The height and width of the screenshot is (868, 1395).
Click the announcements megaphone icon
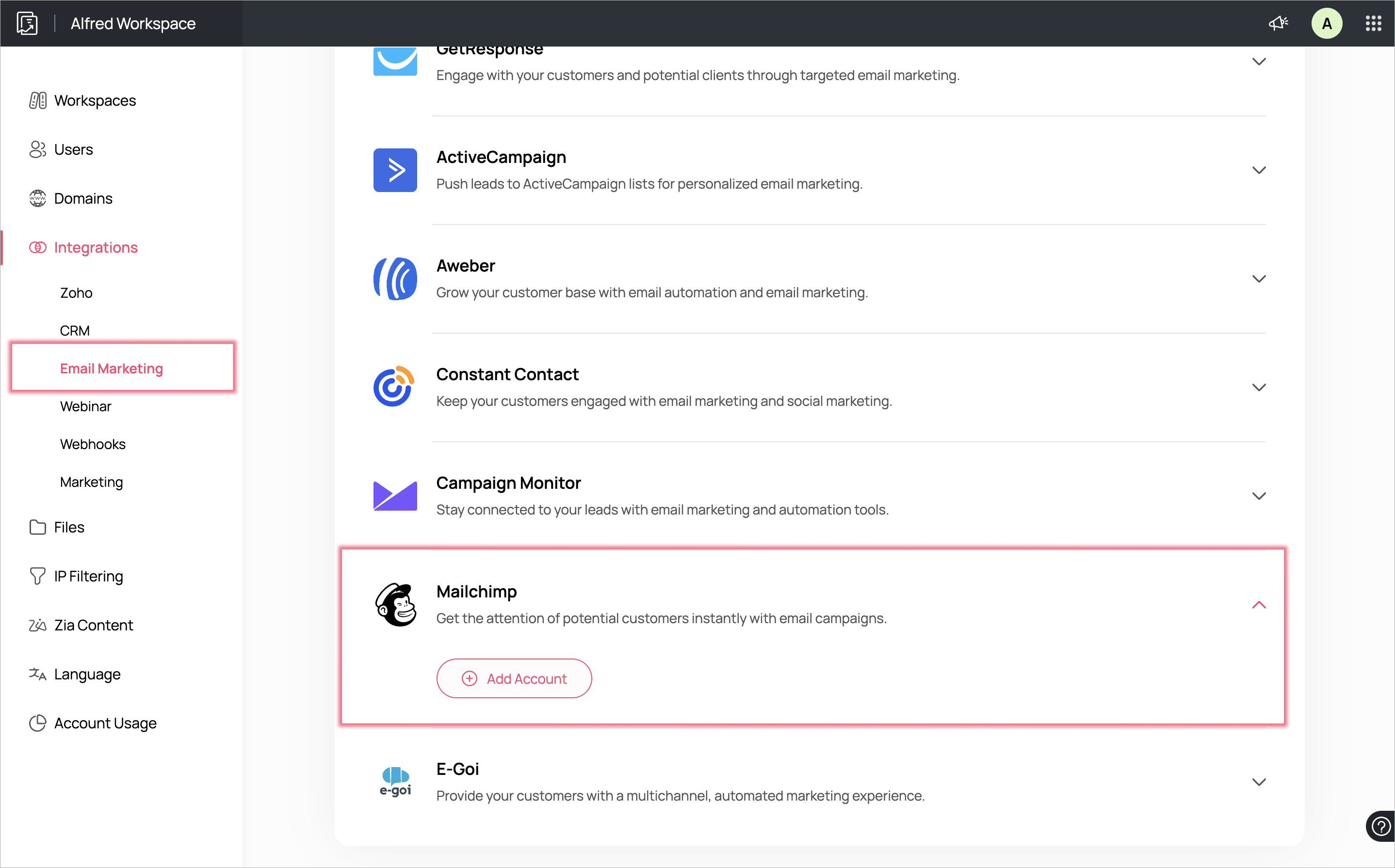click(1278, 24)
